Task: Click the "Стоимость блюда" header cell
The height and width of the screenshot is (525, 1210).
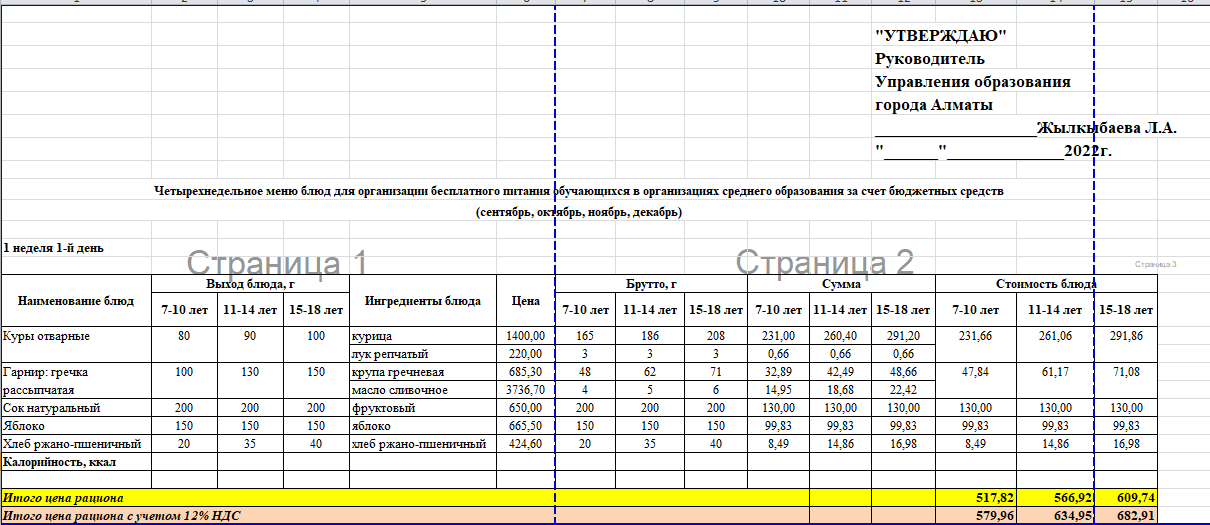Action: pyautogui.click(x=1045, y=284)
